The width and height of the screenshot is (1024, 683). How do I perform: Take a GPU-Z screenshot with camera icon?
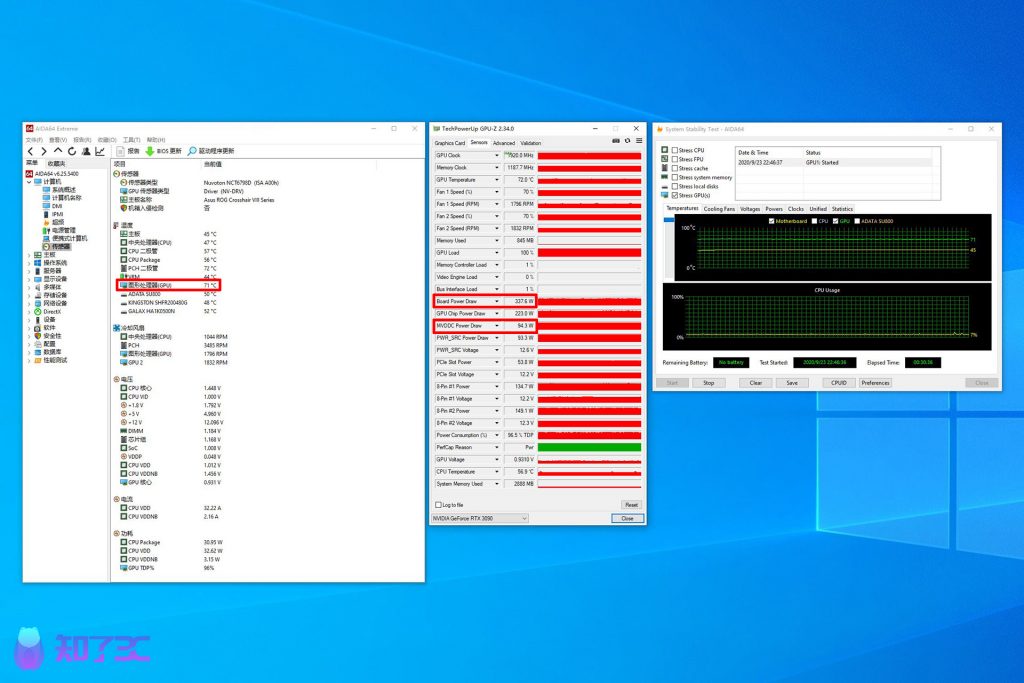616,141
